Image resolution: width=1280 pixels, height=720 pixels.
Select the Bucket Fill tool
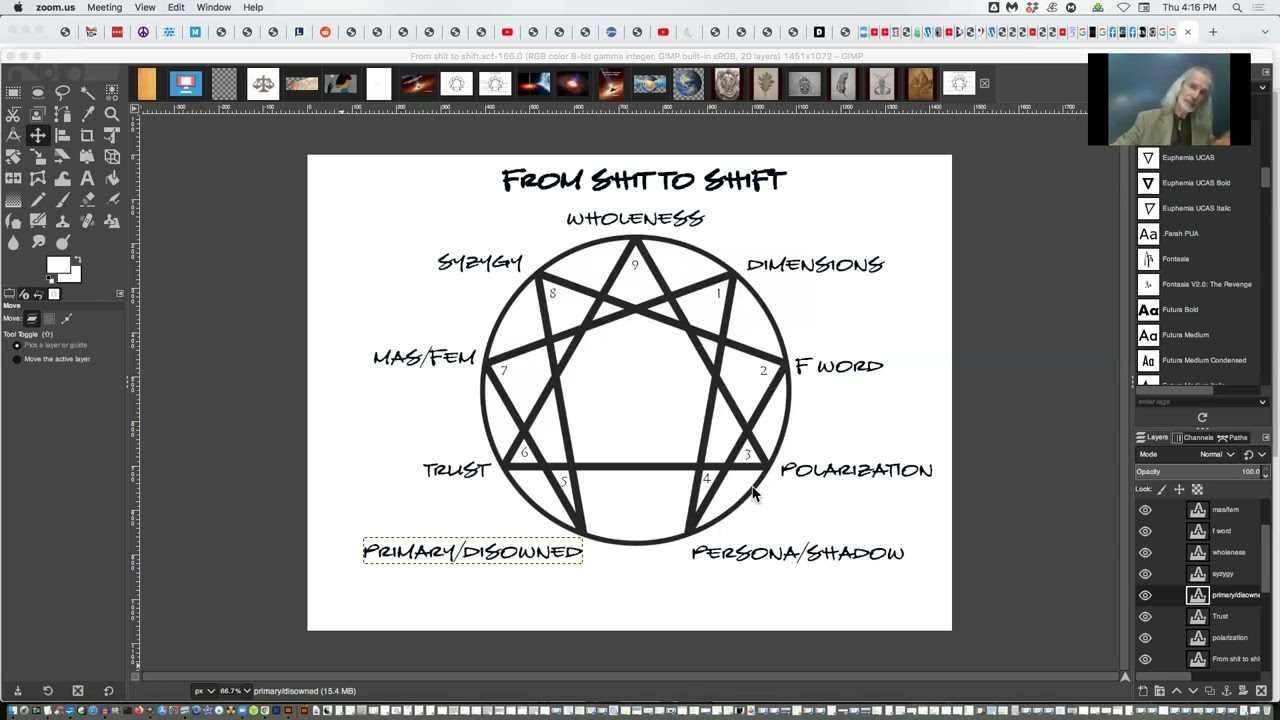coord(112,177)
